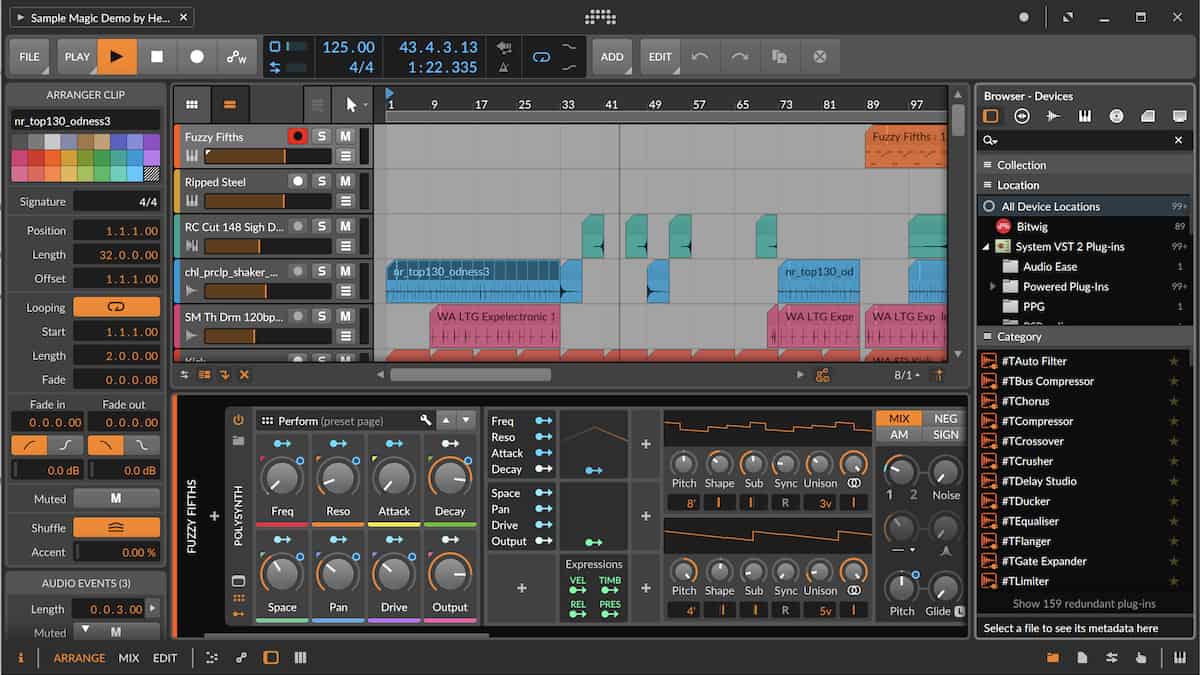1200x675 pixels.
Task: Switch to arranger timeline view icon
Action: click(230, 104)
